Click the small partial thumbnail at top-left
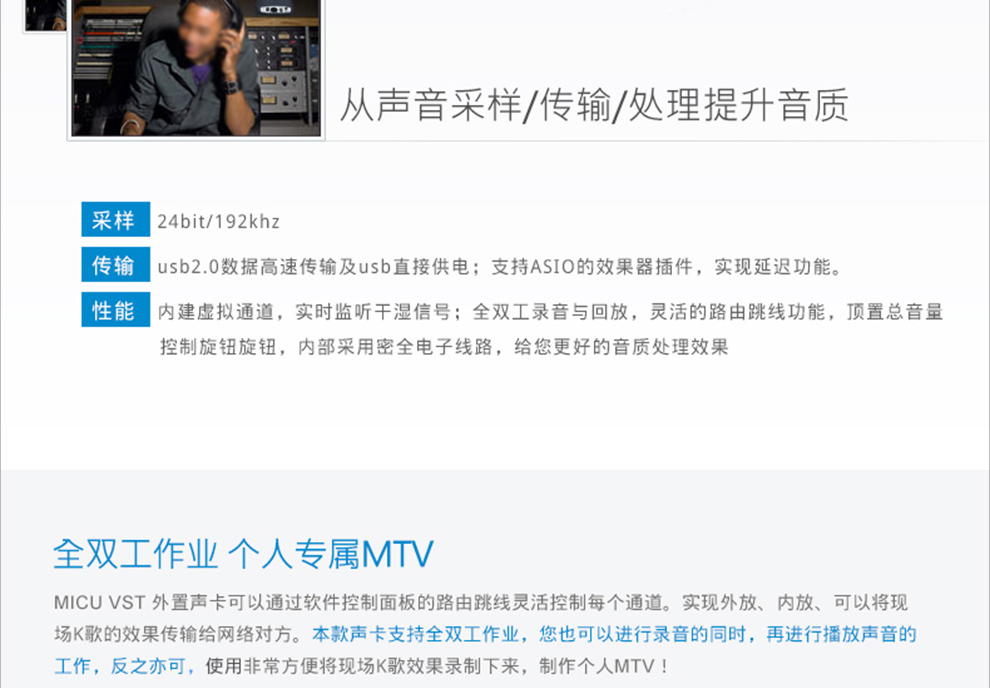The width and height of the screenshot is (990, 688). (45, 15)
